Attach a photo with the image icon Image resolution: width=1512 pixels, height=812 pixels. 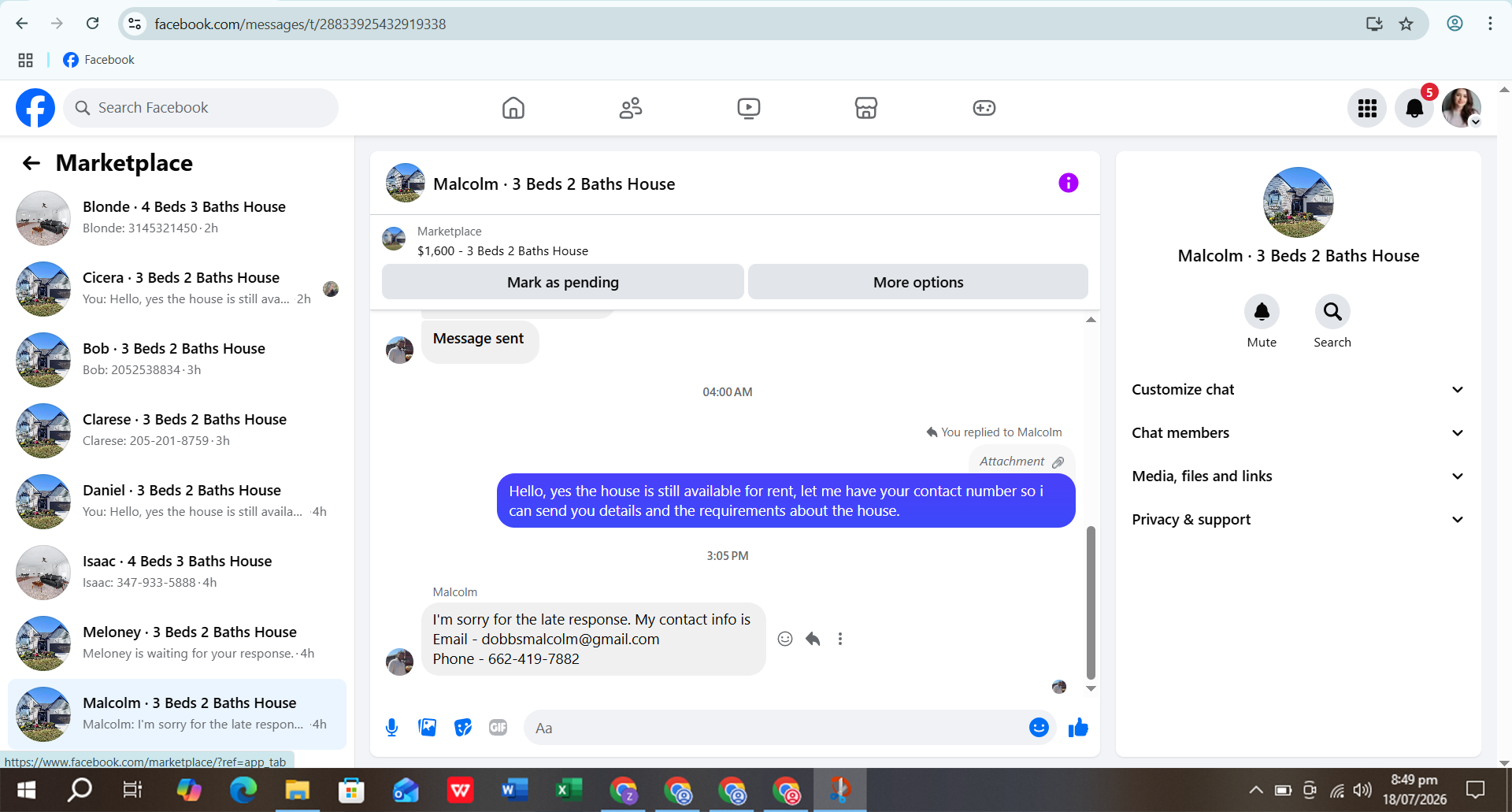(x=428, y=728)
